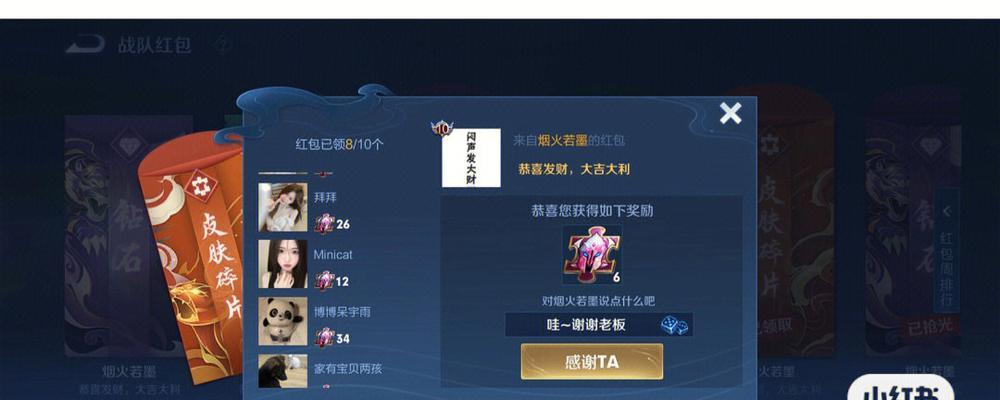1000x400 pixels.
Task: Click the back arrow beside 战队红包
Action: pyautogui.click(x=85, y=45)
